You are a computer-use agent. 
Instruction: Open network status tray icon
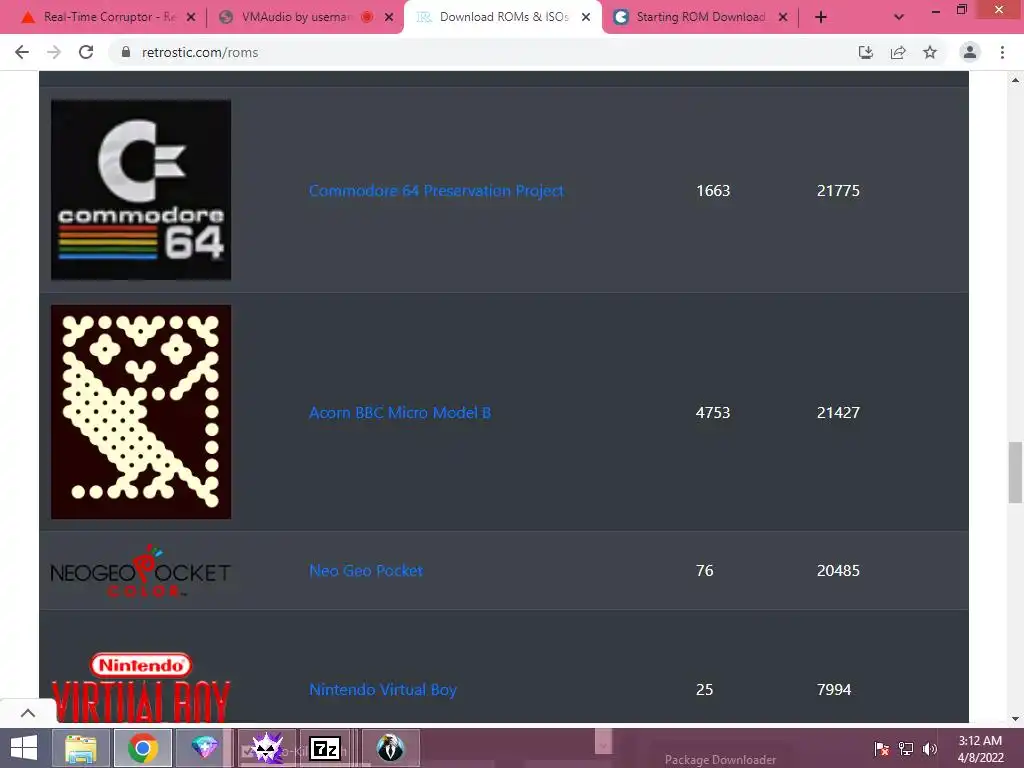pos(906,748)
